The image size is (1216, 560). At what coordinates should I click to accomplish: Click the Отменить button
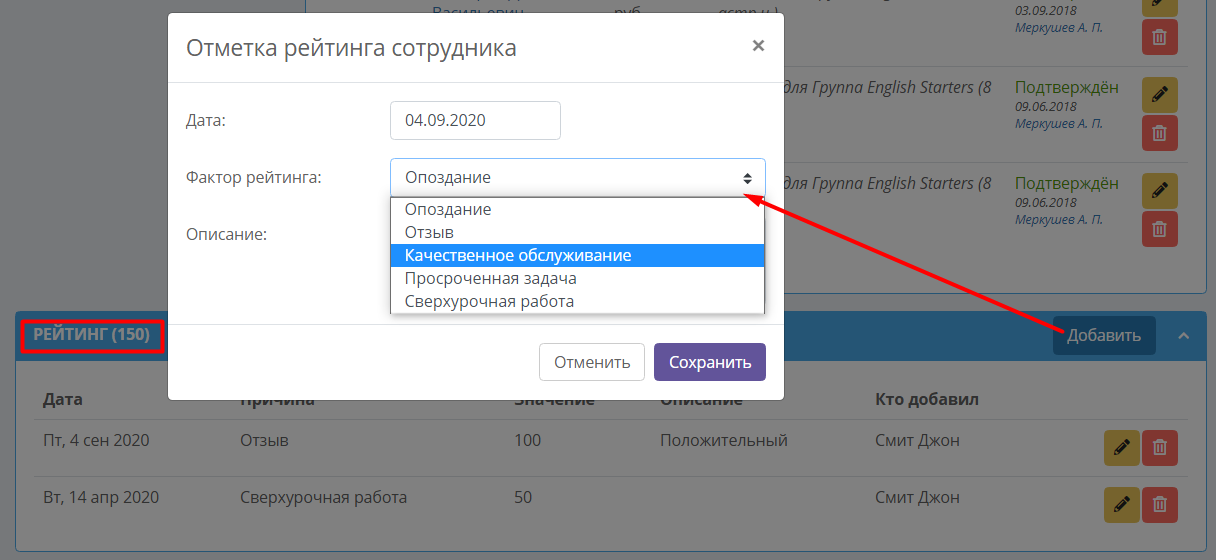click(x=592, y=362)
